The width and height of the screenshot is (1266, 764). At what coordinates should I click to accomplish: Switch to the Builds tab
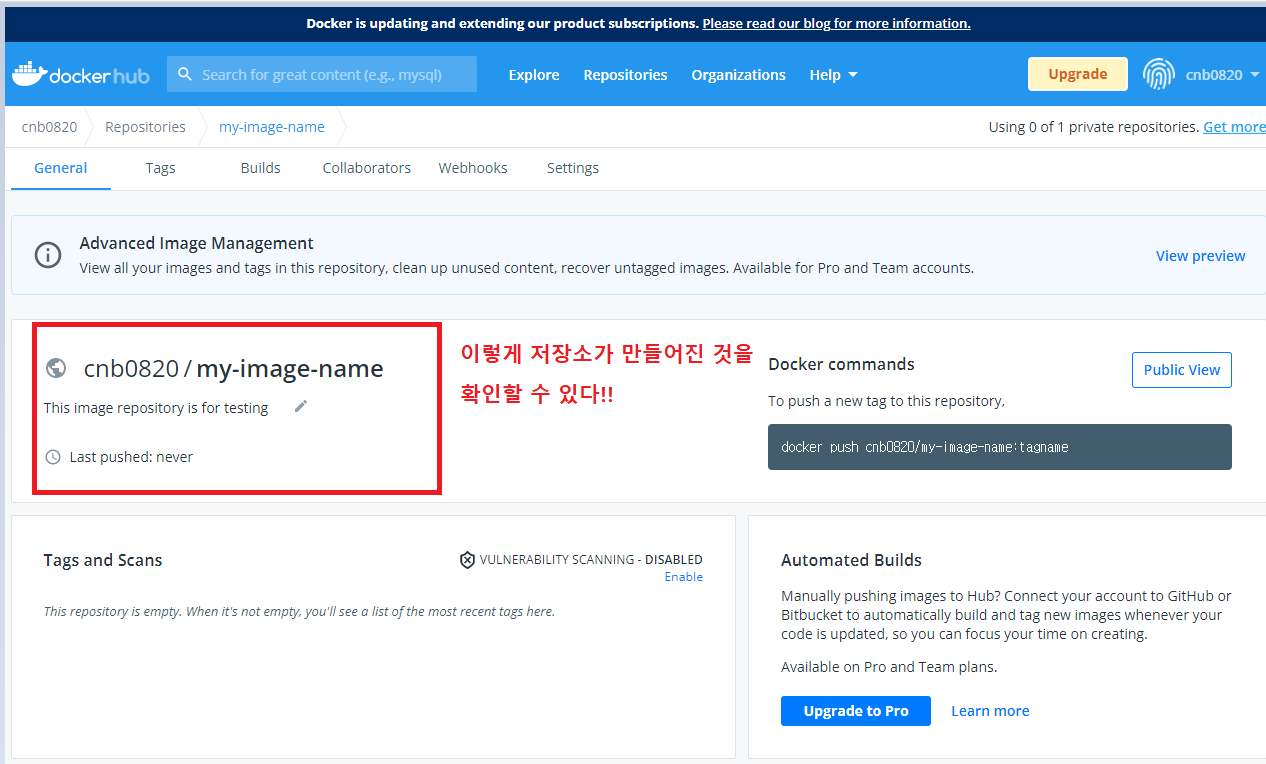coord(260,168)
